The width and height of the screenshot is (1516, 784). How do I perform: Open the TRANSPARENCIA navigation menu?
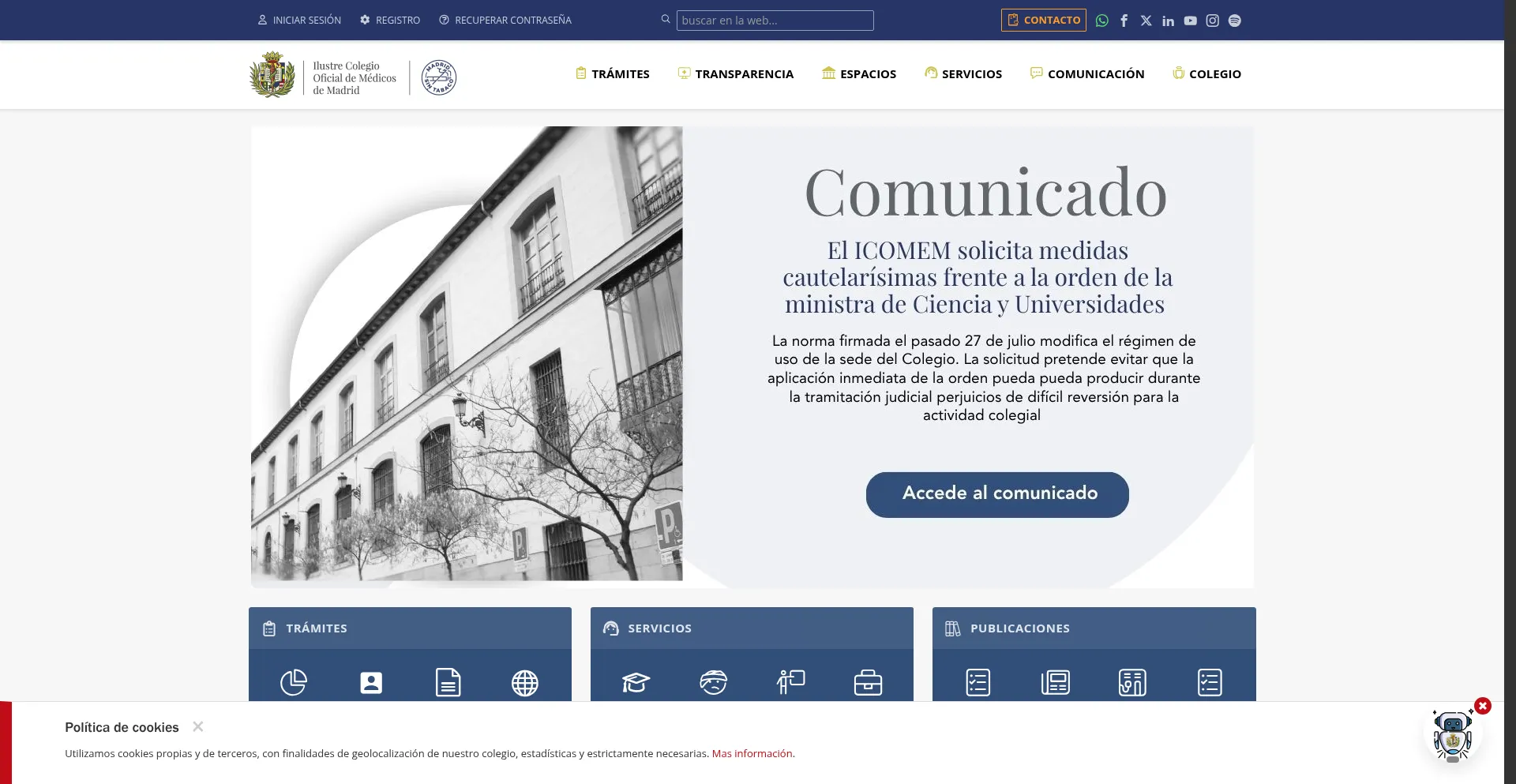[736, 73]
